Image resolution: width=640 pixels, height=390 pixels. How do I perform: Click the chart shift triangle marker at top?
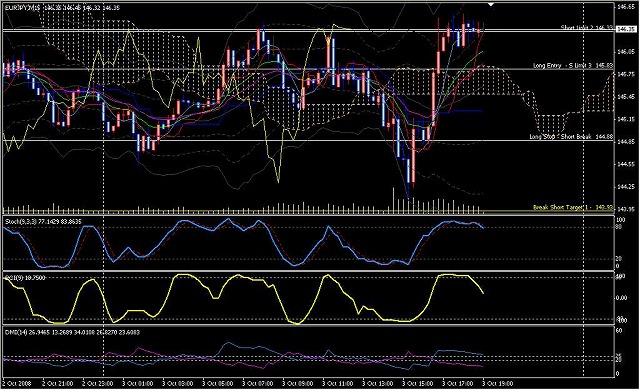(491, 4)
